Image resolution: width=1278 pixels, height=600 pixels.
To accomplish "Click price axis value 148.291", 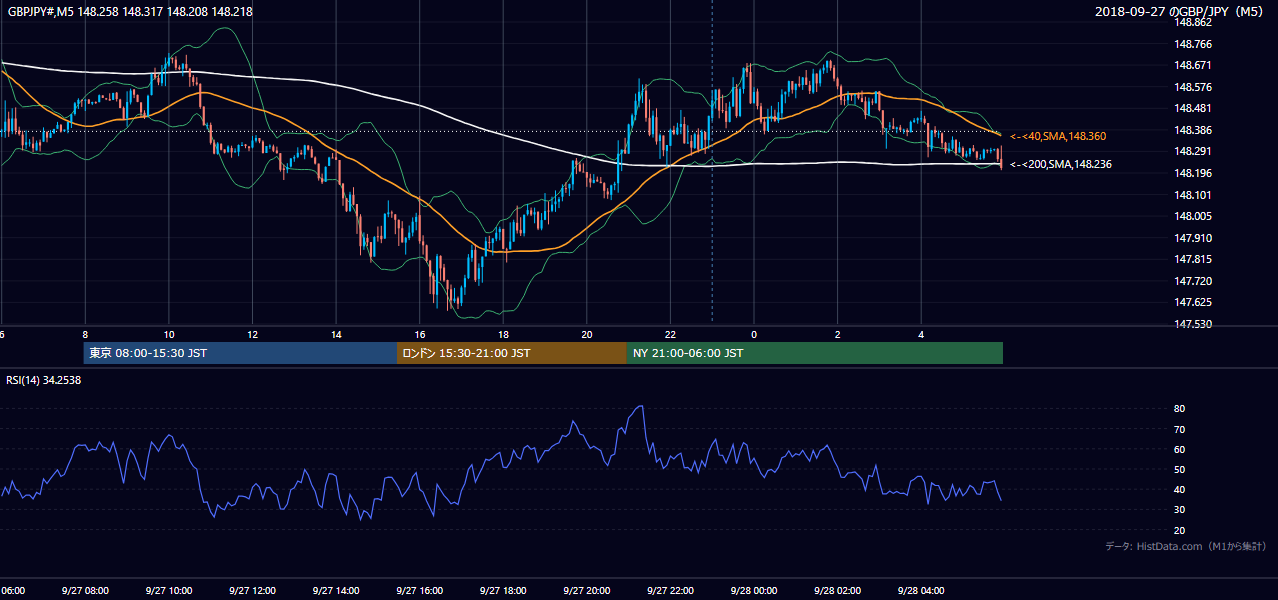I will coord(1192,151).
